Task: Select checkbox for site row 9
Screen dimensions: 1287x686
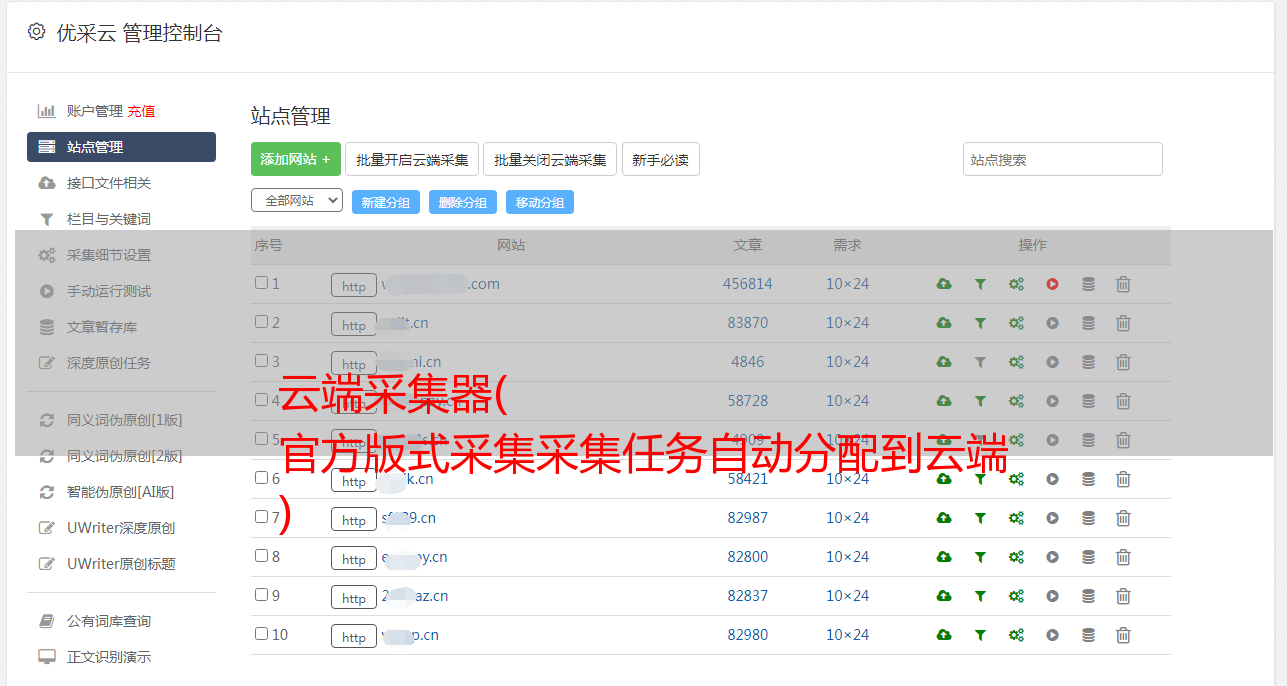Action: pos(261,595)
